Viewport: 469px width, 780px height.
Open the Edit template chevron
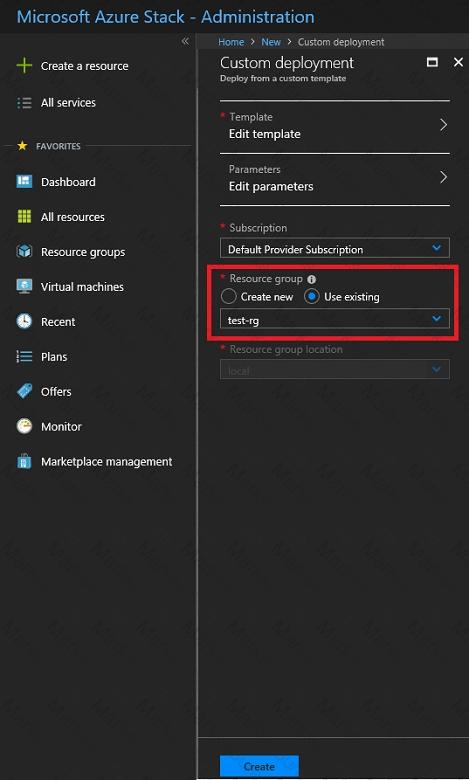pos(443,125)
